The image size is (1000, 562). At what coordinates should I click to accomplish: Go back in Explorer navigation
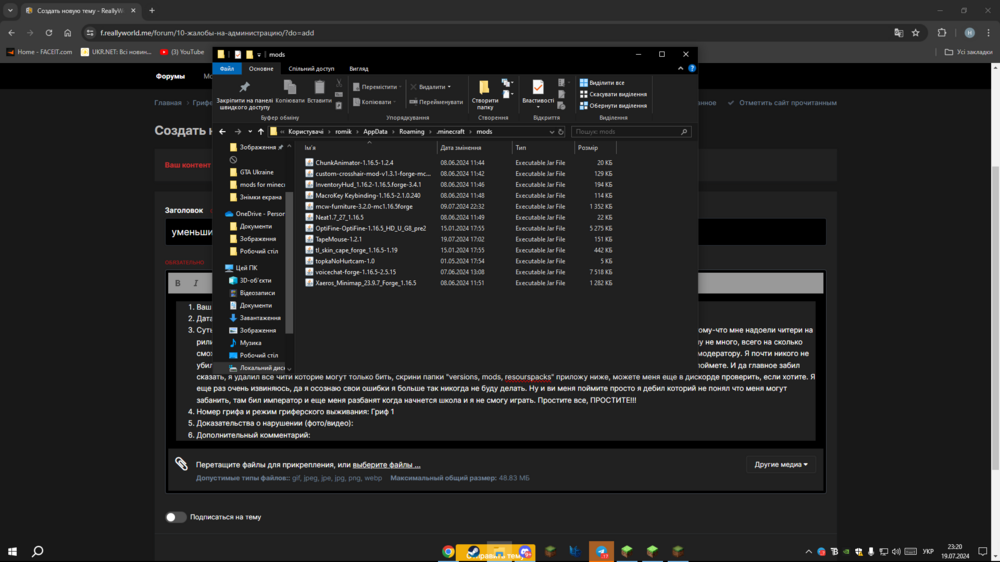click(x=222, y=131)
